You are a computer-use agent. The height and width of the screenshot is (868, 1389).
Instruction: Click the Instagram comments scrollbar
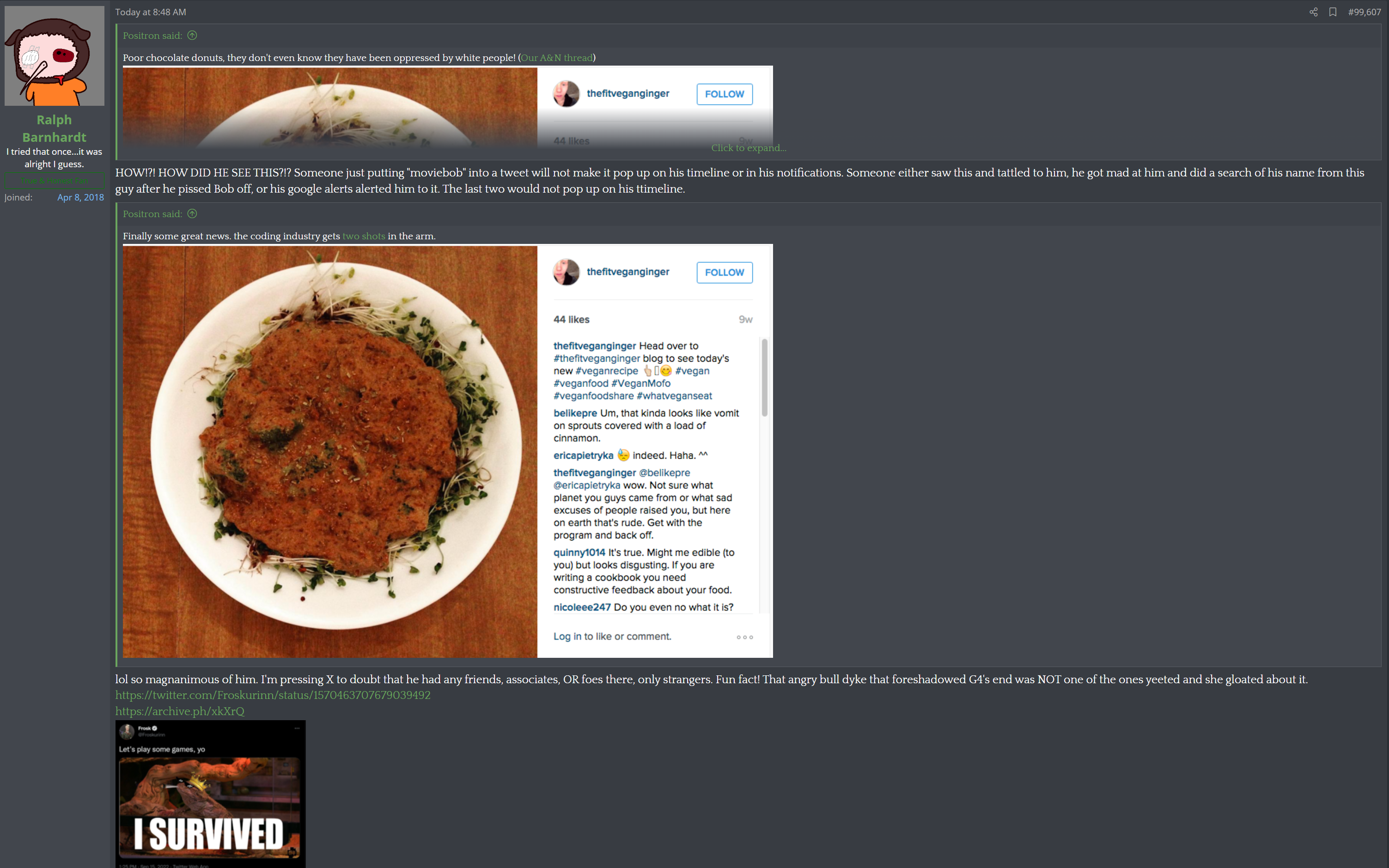[764, 377]
